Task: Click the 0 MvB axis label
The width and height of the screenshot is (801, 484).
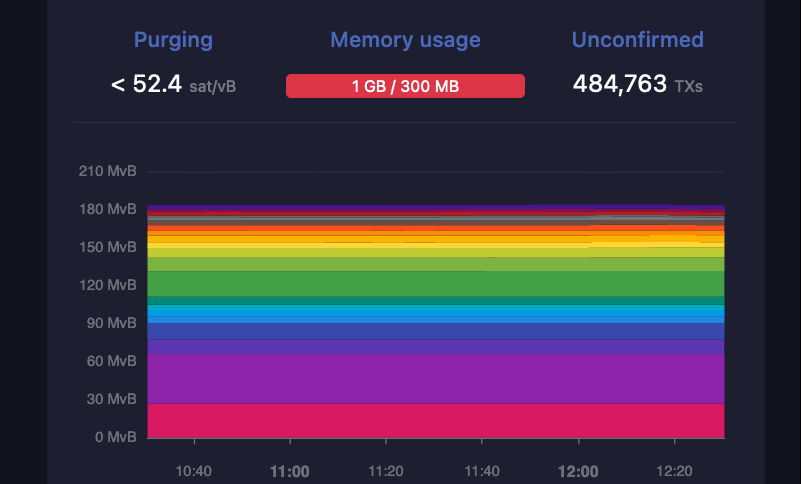Action: click(x=115, y=437)
